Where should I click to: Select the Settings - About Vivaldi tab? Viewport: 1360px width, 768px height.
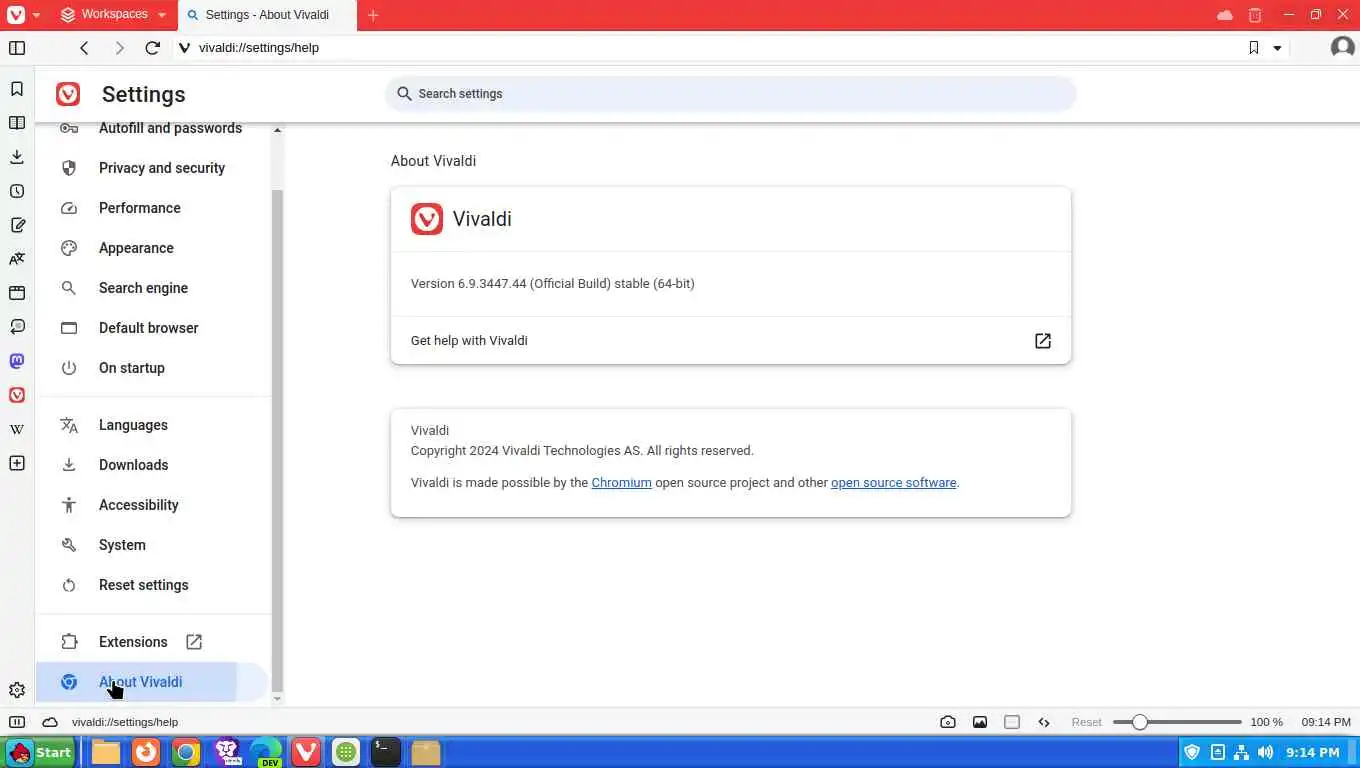click(267, 15)
